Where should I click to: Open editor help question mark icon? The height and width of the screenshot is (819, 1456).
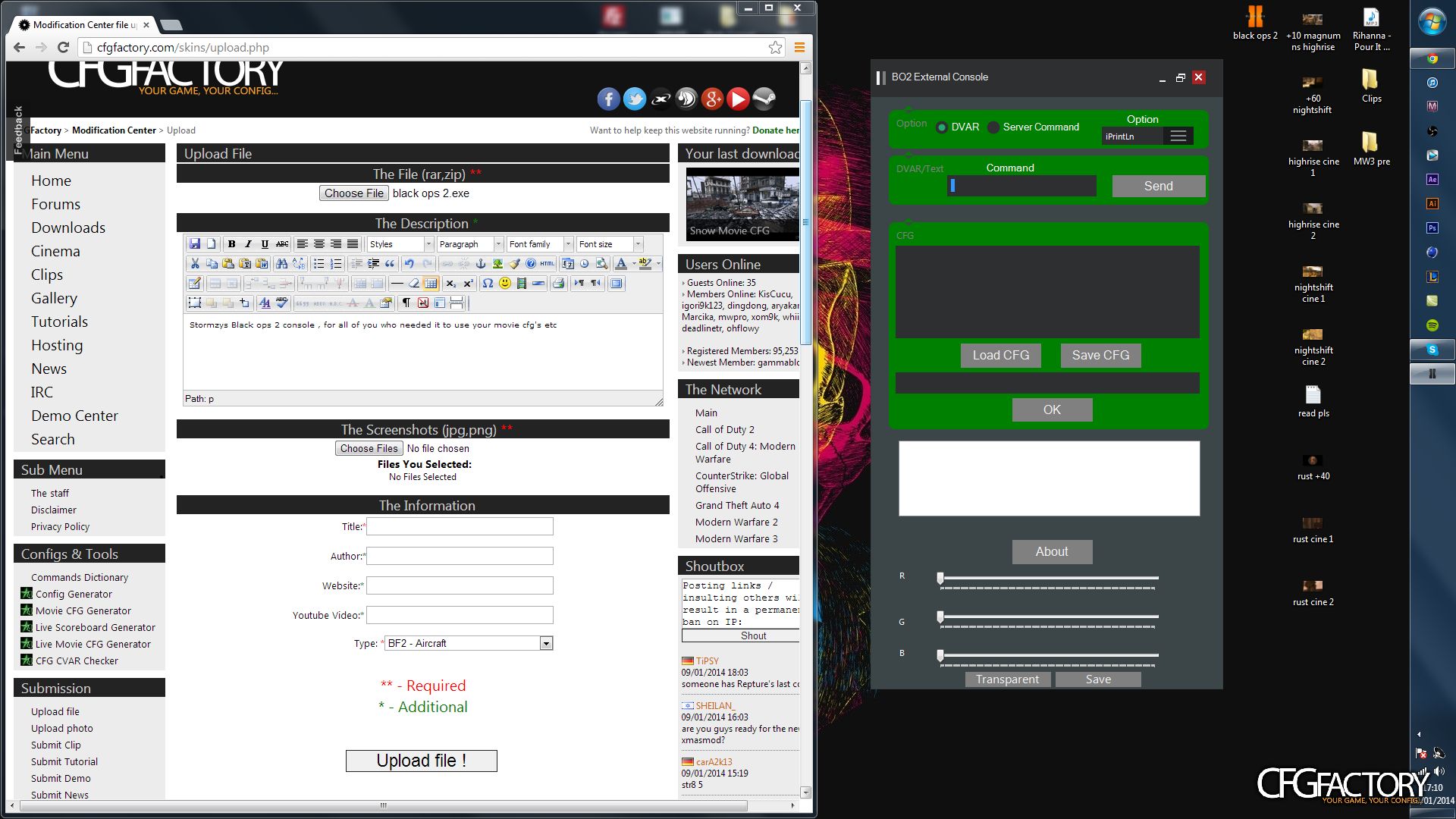tap(531, 264)
